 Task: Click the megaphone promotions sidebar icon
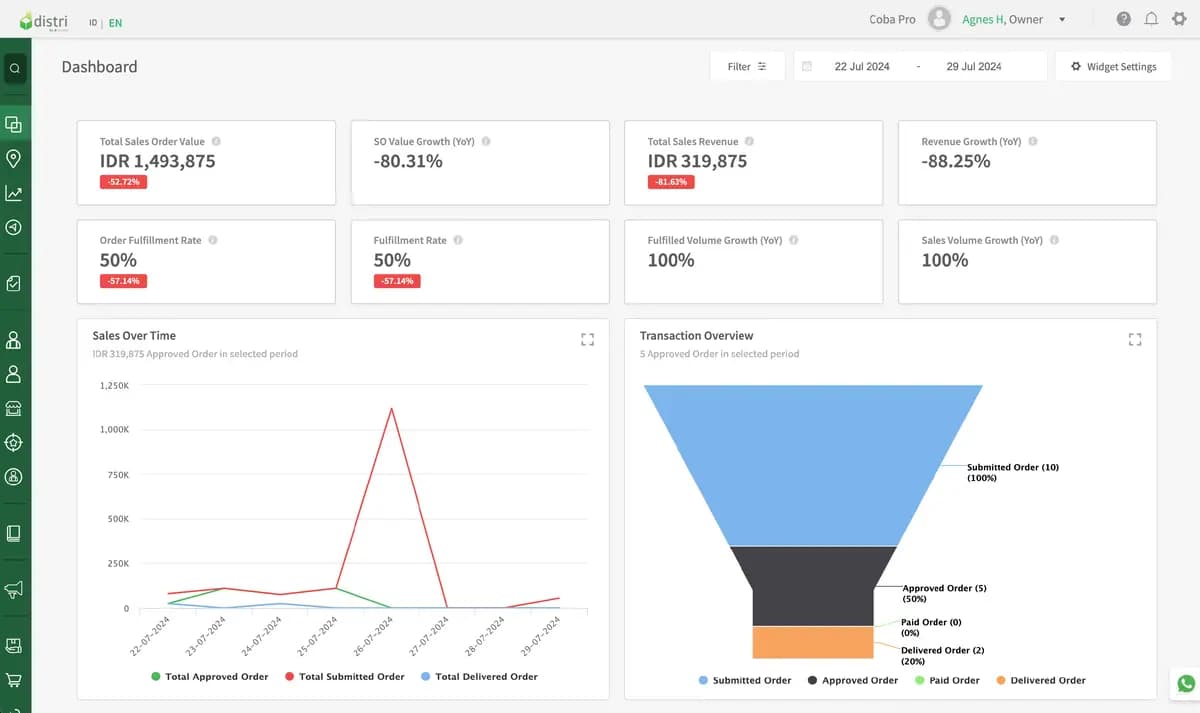point(14,590)
